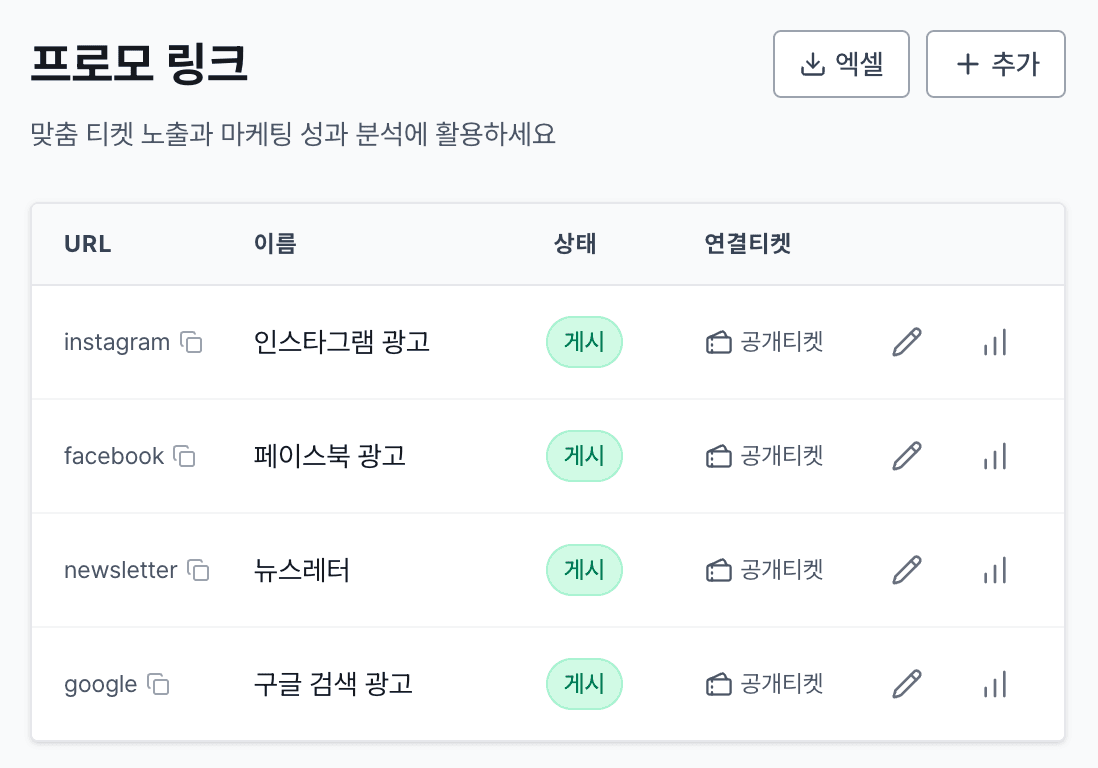
Task: Select the URL column header
Action: [87, 244]
